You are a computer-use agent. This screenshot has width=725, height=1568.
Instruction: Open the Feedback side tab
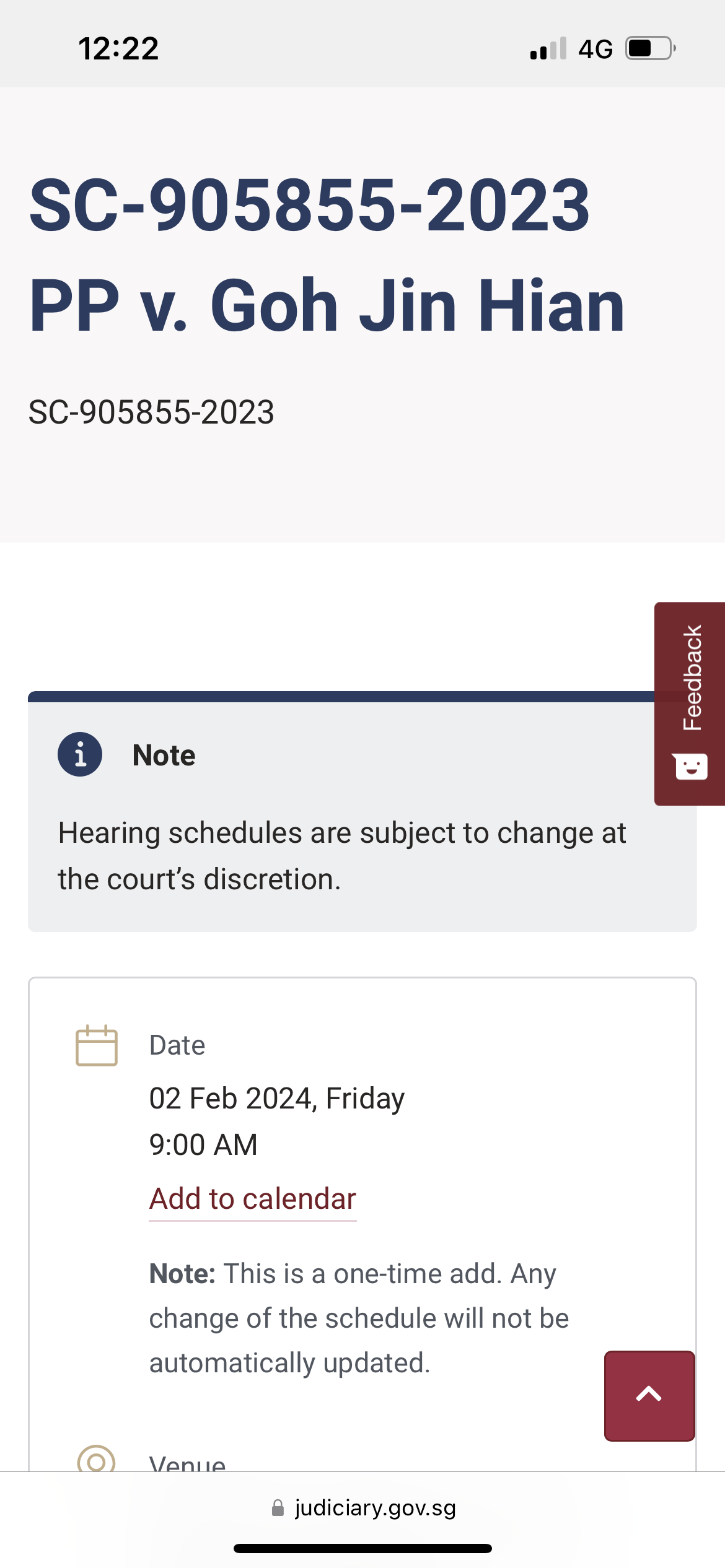pos(692,678)
